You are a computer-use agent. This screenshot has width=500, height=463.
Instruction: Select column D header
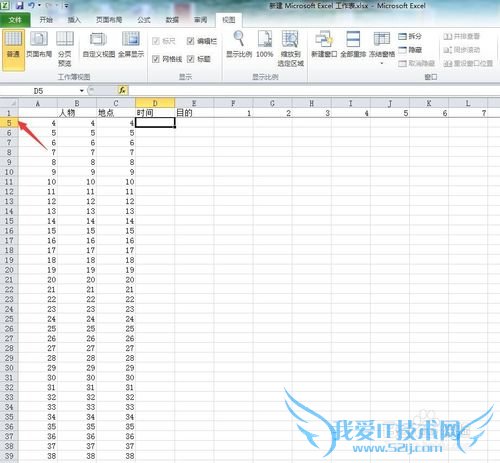[x=155, y=103]
